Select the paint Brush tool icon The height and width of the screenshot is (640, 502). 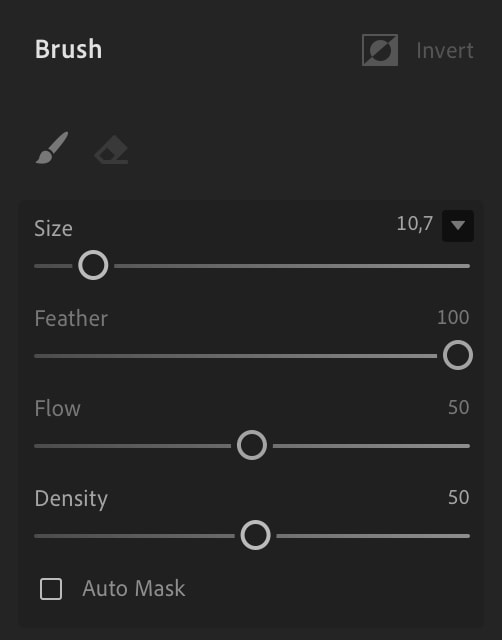point(52,148)
